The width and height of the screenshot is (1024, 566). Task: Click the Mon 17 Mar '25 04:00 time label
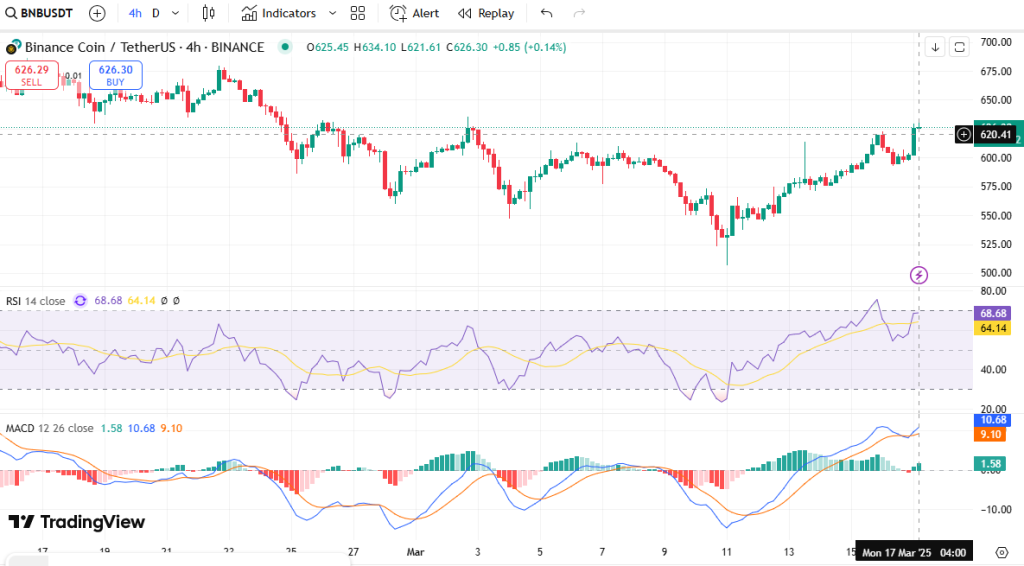pyautogui.click(x=914, y=552)
